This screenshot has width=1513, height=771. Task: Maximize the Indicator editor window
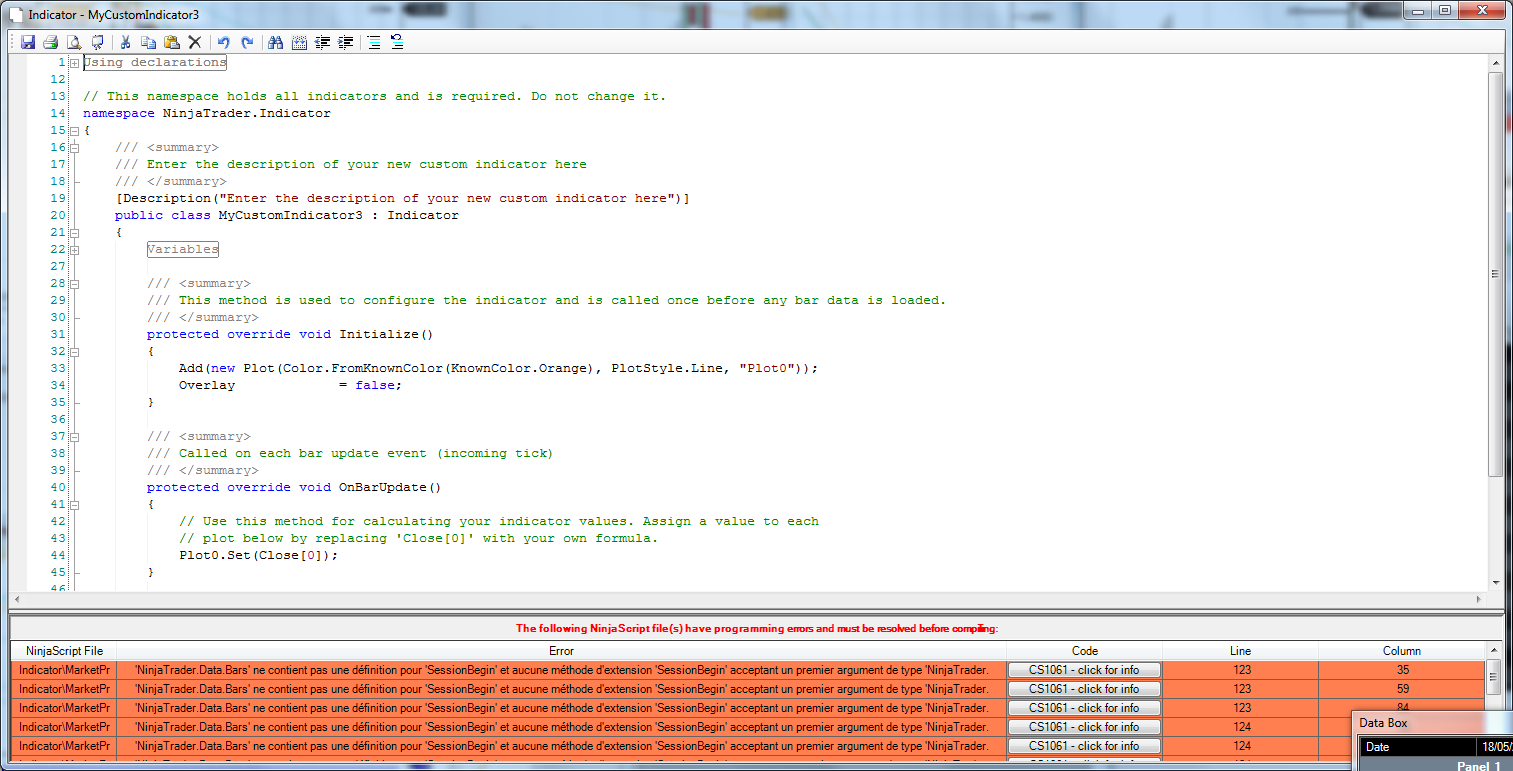coord(1445,10)
